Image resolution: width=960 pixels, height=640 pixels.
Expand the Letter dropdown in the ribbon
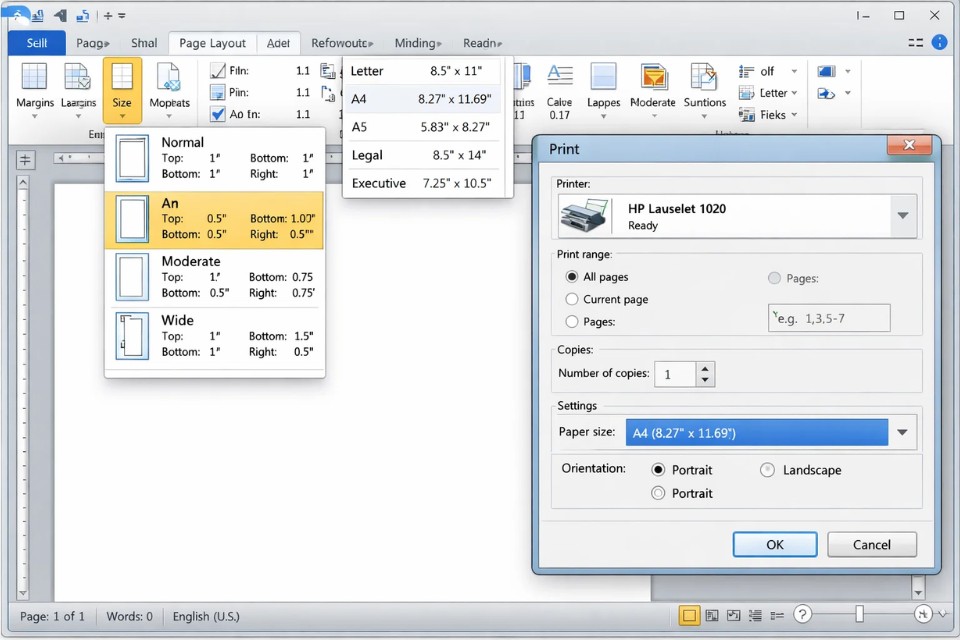[794, 93]
